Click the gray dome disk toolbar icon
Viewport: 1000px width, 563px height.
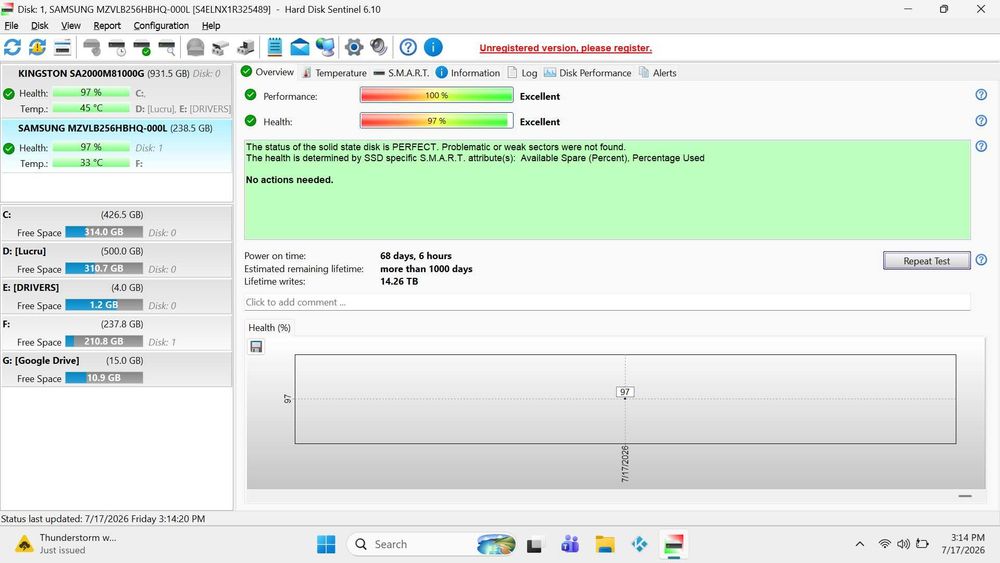tap(195, 47)
